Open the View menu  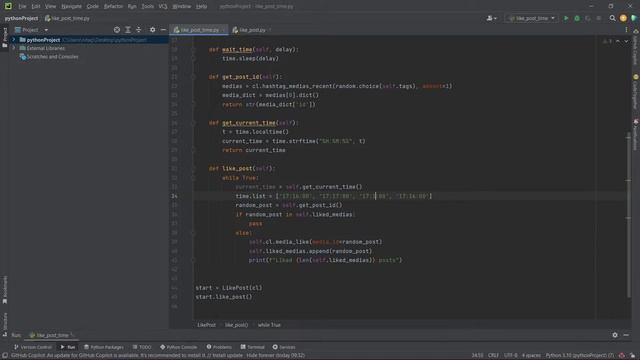pyautogui.click(x=50, y=7)
